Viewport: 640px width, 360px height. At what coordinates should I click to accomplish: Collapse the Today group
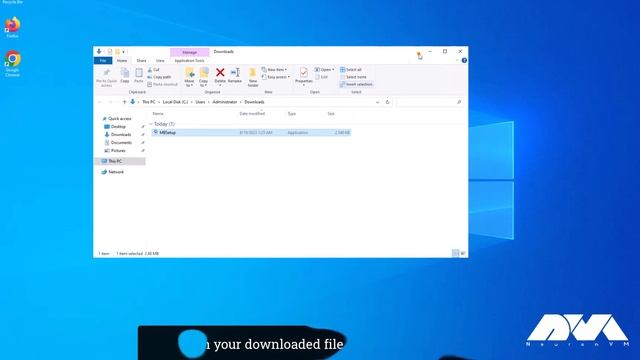coord(151,124)
